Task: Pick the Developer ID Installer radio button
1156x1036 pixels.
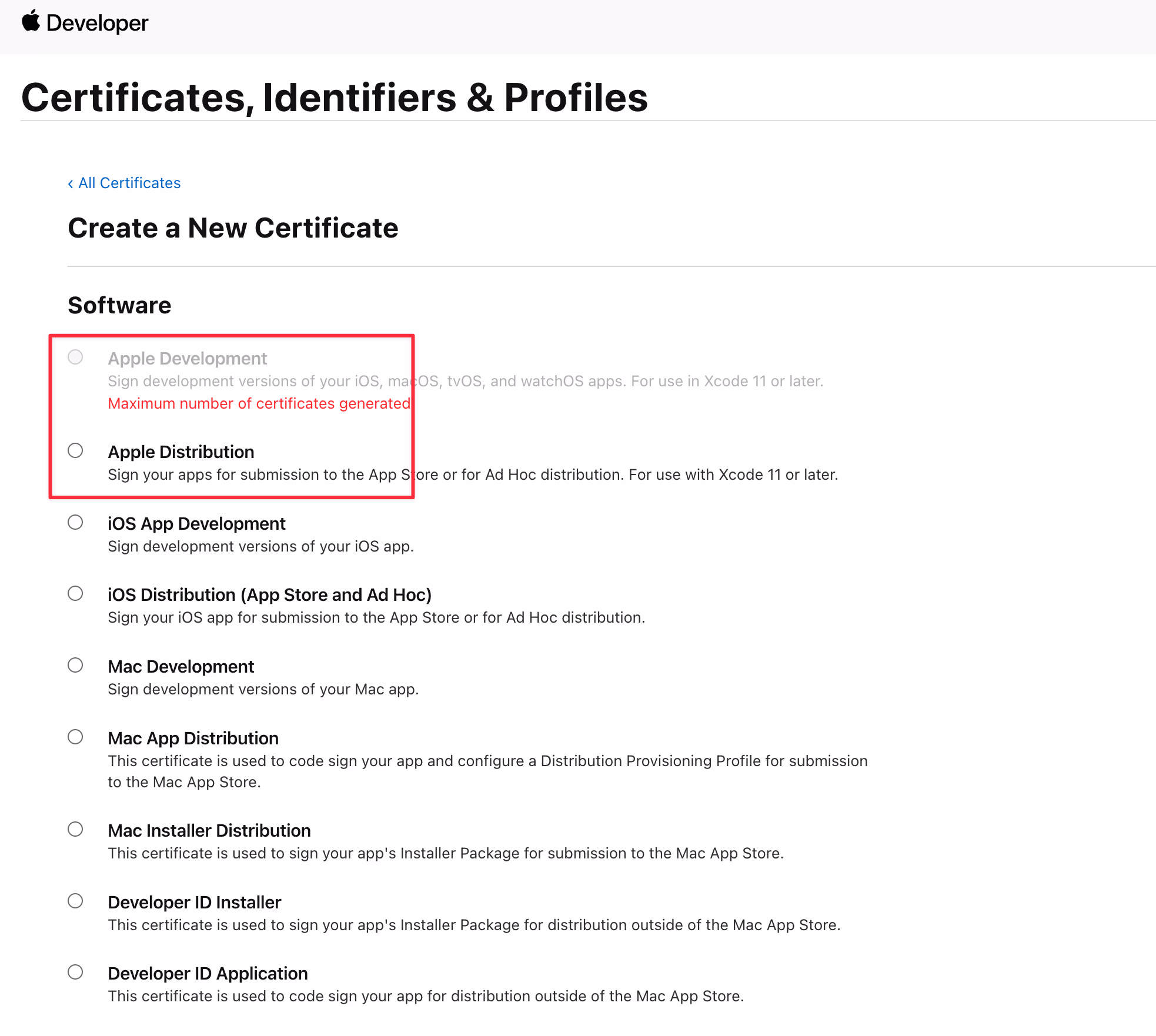Action: pyautogui.click(x=75, y=901)
